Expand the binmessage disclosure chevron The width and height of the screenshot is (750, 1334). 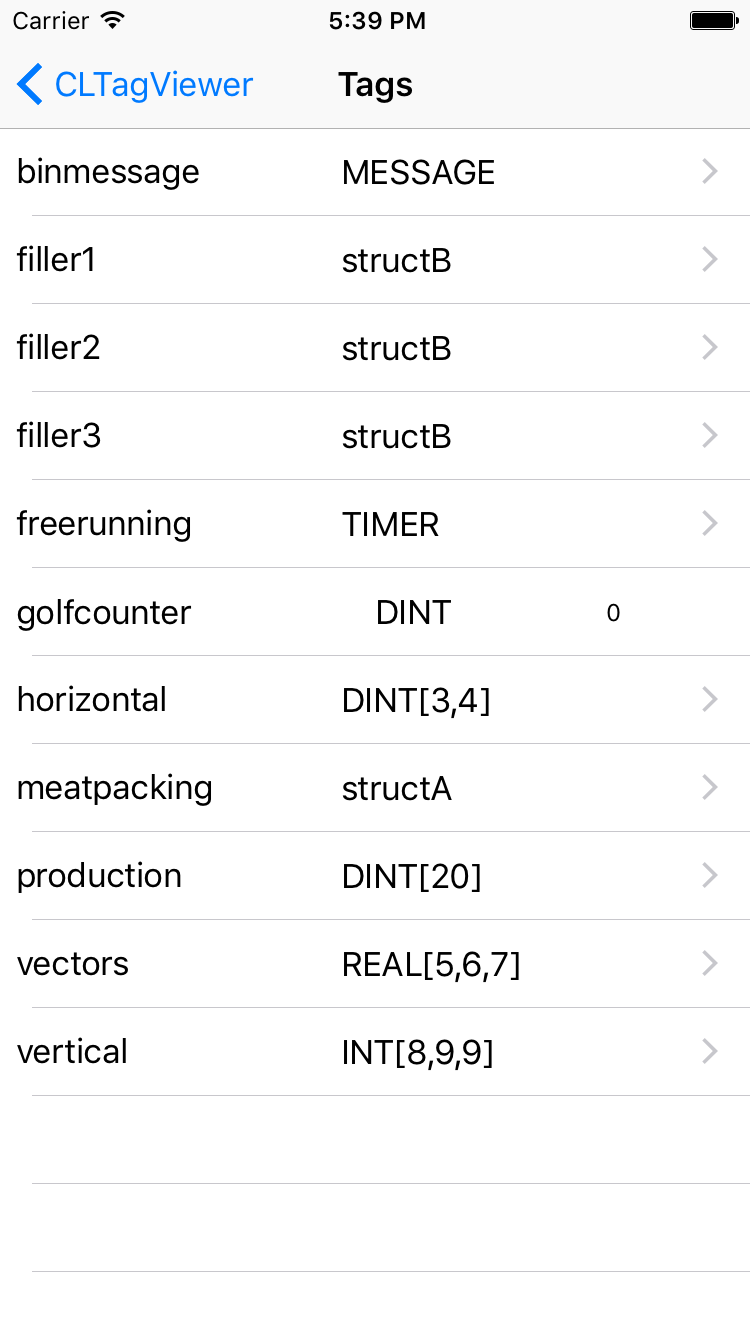710,172
